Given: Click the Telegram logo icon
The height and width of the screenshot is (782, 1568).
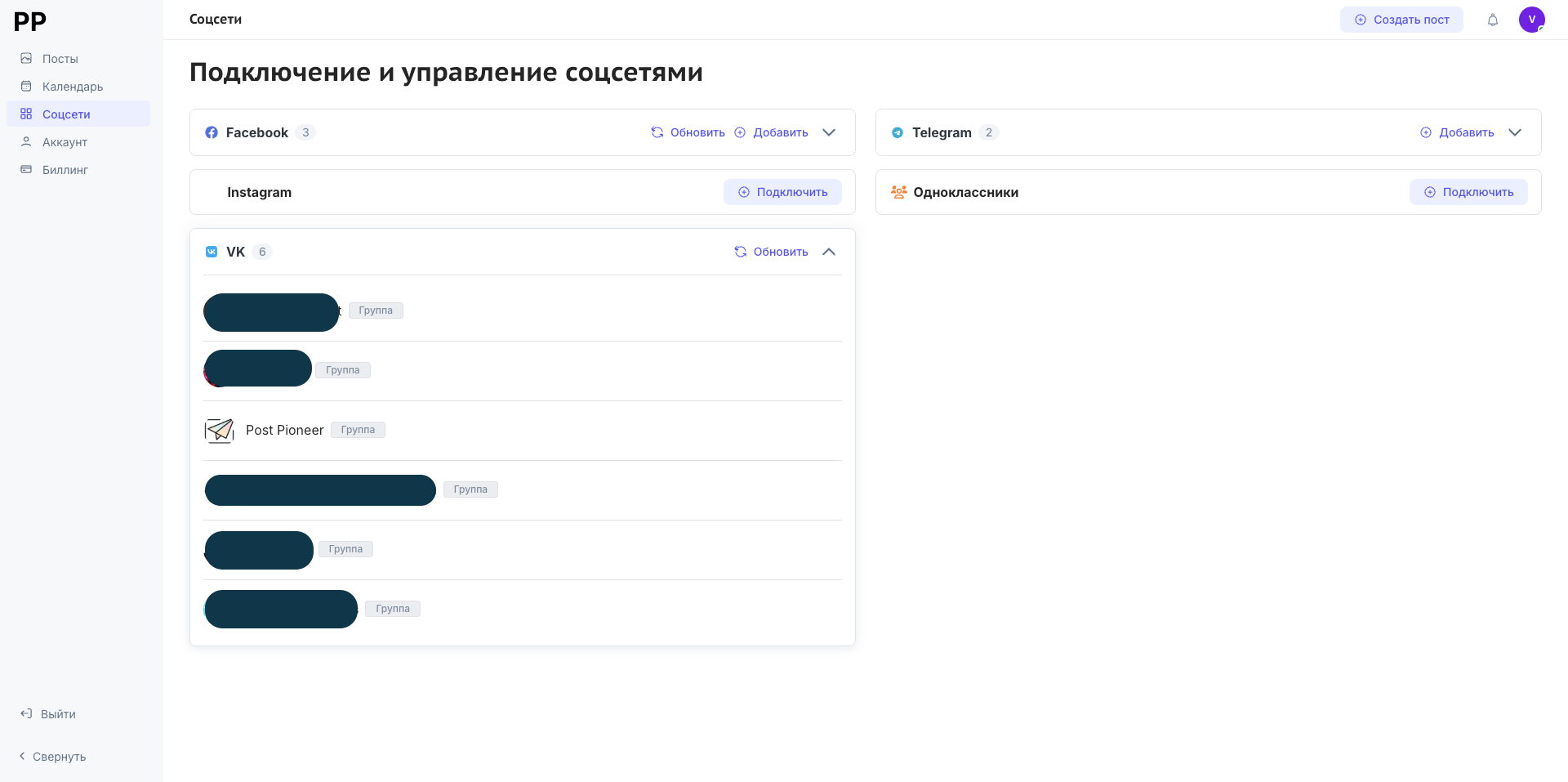Looking at the screenshot, I should (898, 132).
